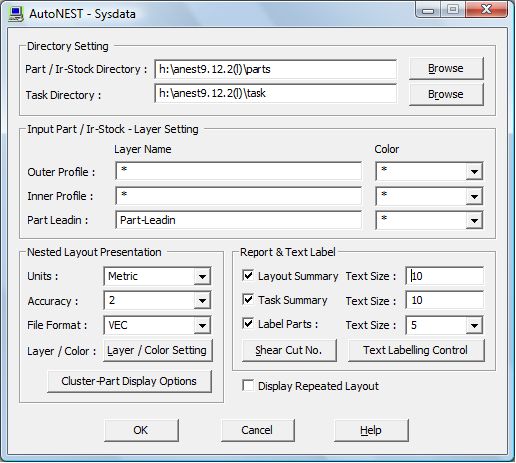This screenshot has height=463, width=516.
Task: Open the Part Leadin color dropdown
Action: coord(474,220)
